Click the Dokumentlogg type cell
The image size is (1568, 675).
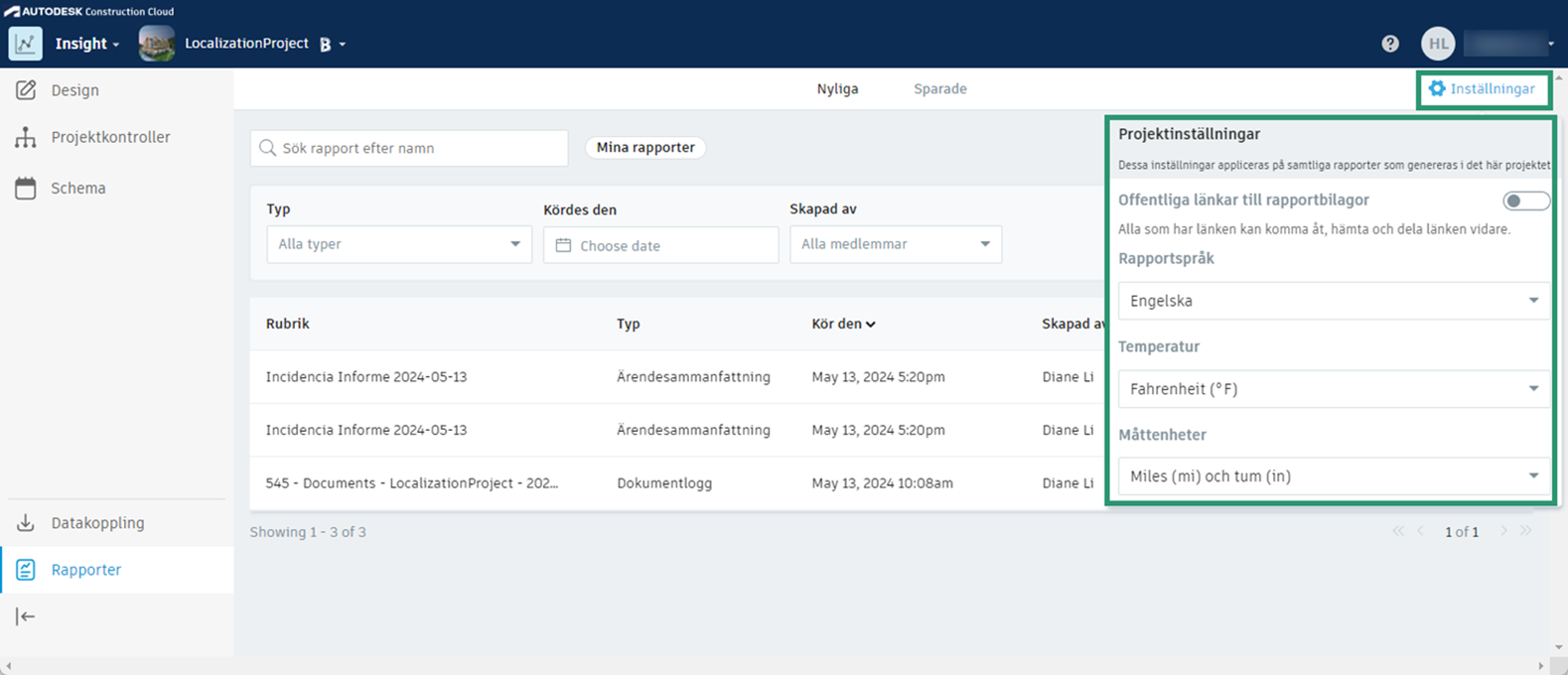click(x=664, y=483)
